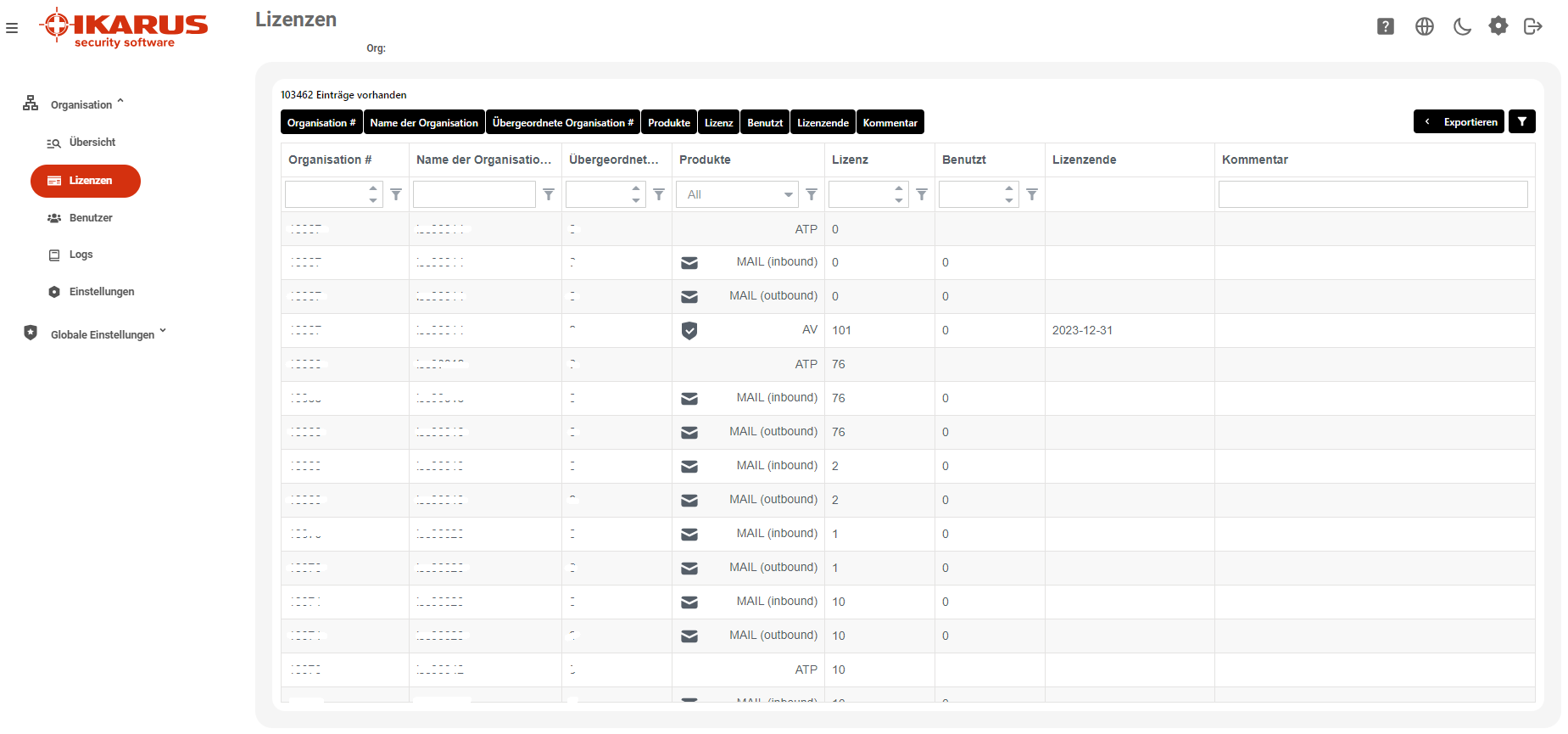This screenshot has height=734, width=1568.
Task: Open Organisation # filter funnel icon
Action: click(396, 194)
